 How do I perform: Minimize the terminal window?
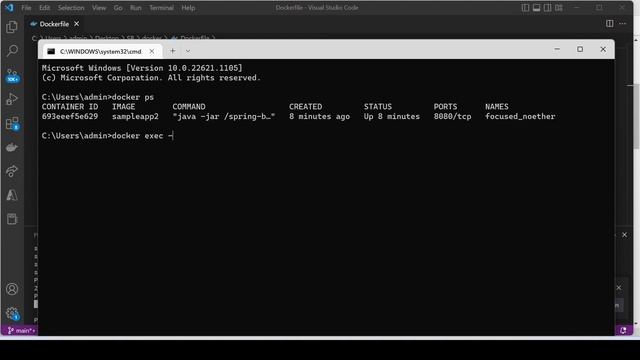[557, 49]
